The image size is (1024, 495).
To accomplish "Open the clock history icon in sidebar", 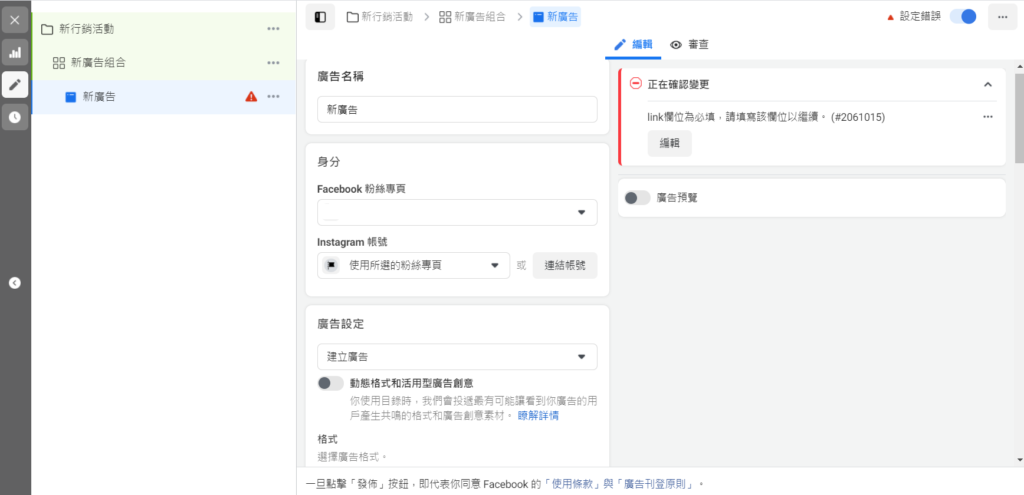I will point(15,117).
